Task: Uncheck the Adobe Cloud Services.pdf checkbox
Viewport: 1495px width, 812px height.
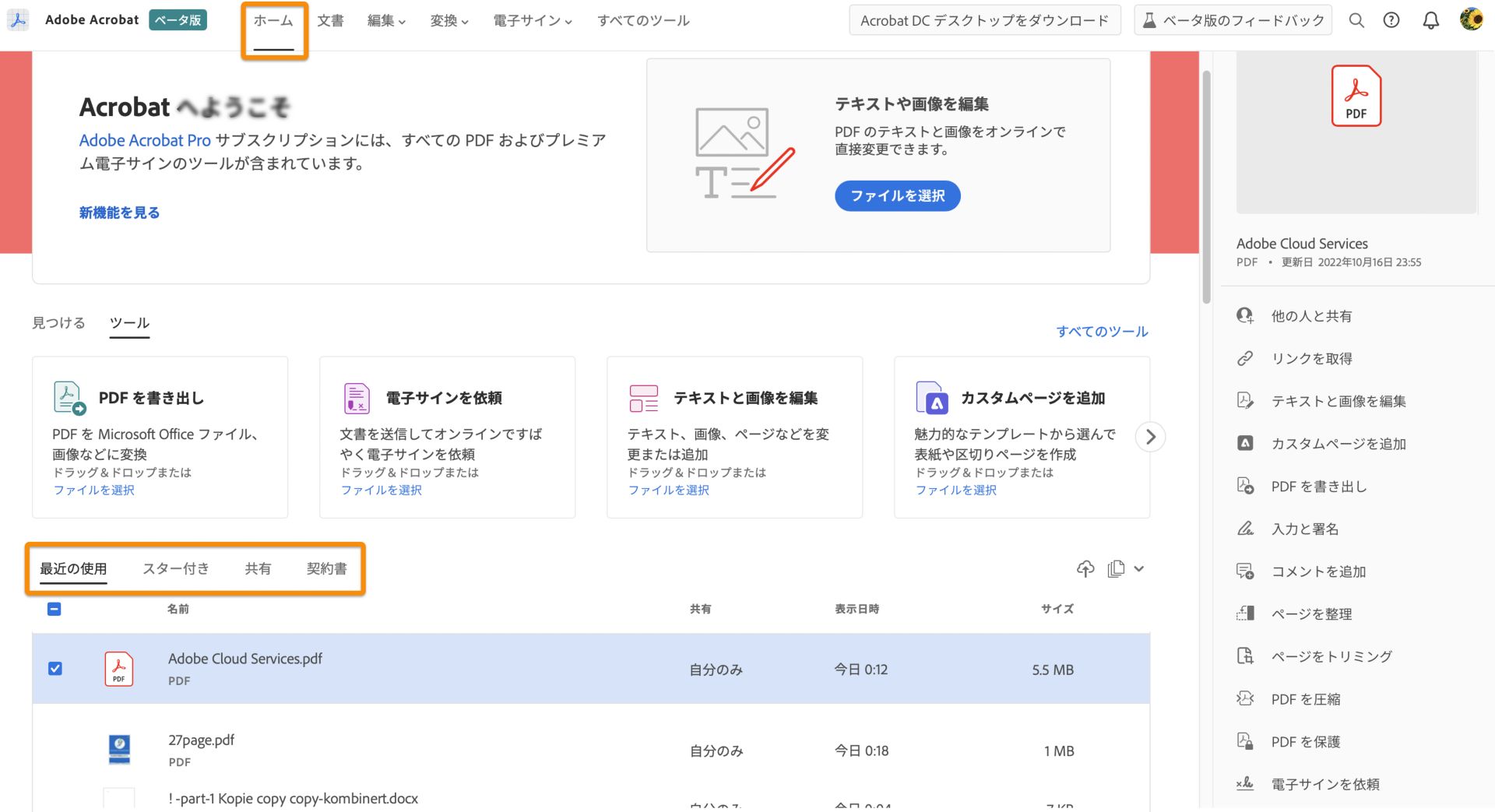Action: pyautogui.click(x=55, y=669)
